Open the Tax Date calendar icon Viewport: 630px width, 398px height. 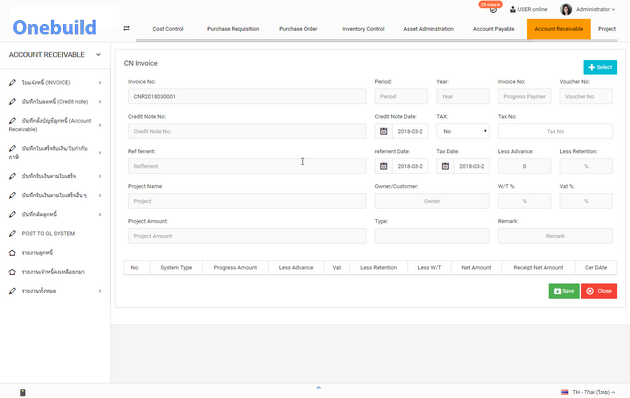445,166
